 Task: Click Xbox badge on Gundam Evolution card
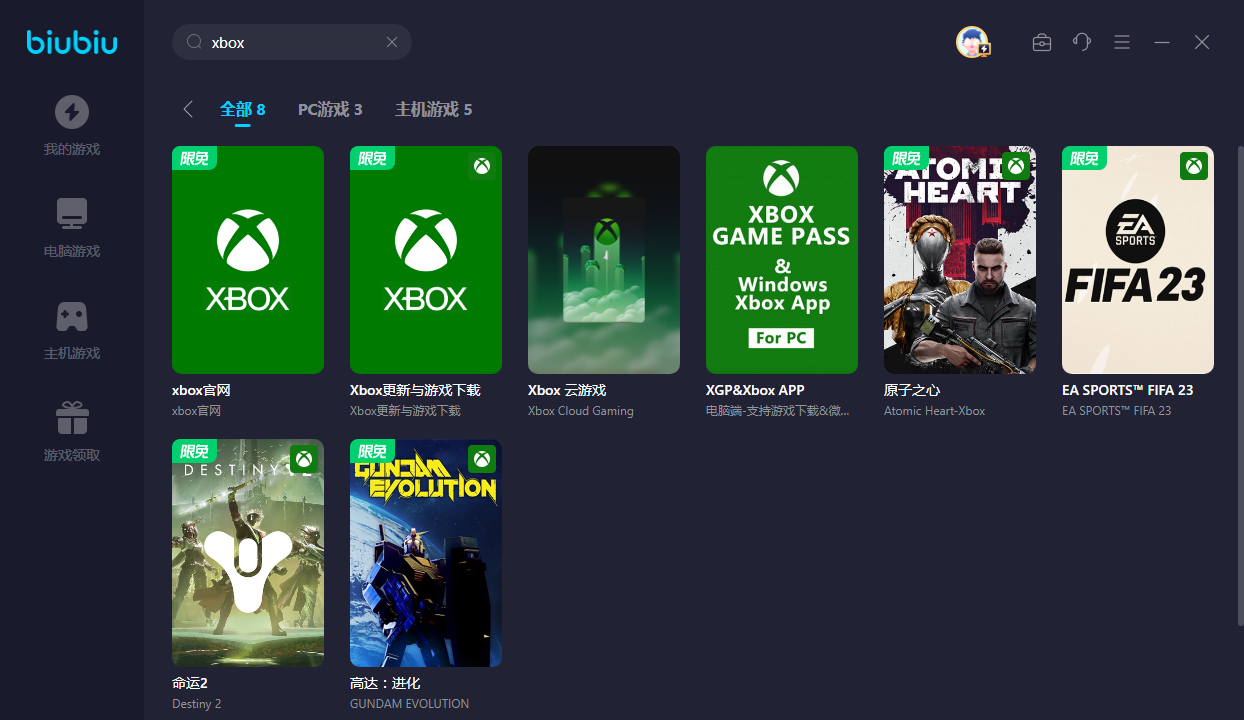[482, 459]
